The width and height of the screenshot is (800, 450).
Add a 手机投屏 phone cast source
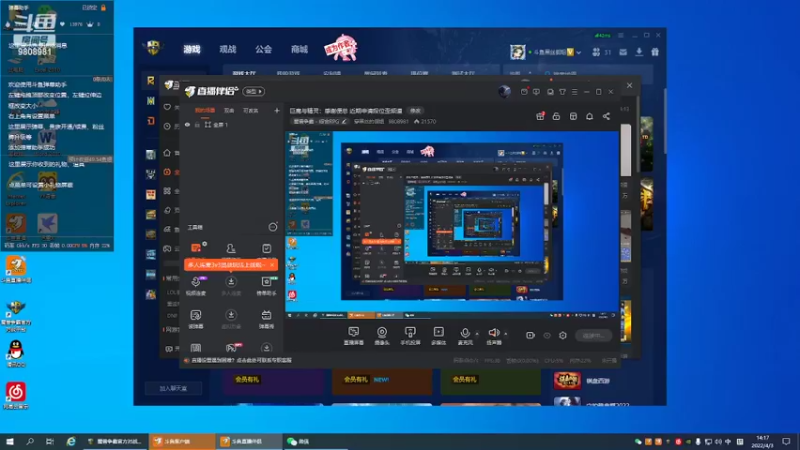pyautogui.click(x=410, y=336)
